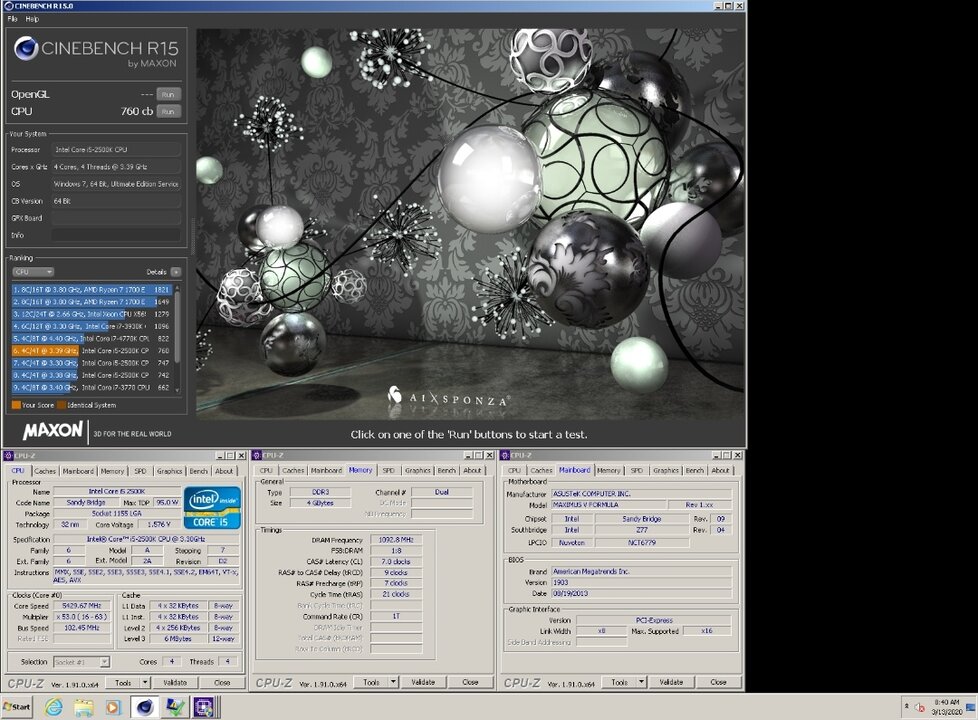Open the File menu in Cinebench

point(12,19)
